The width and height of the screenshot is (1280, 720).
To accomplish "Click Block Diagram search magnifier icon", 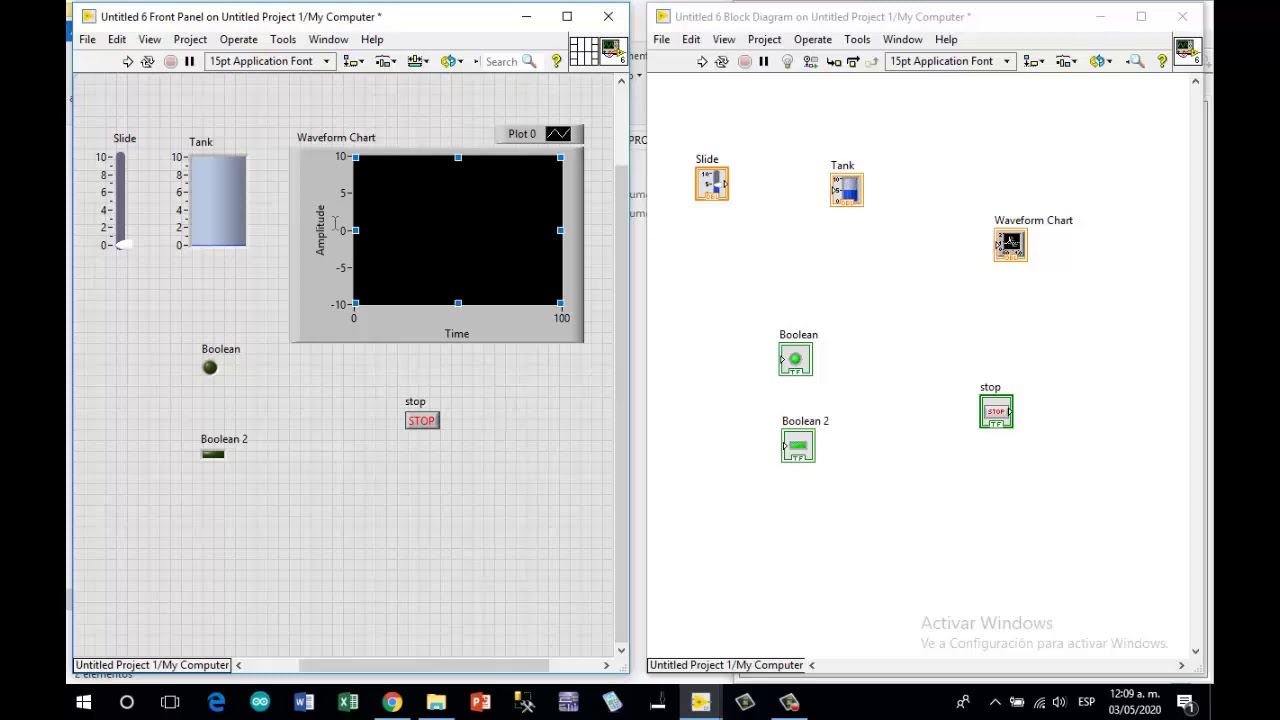I will pos(1135,62).
